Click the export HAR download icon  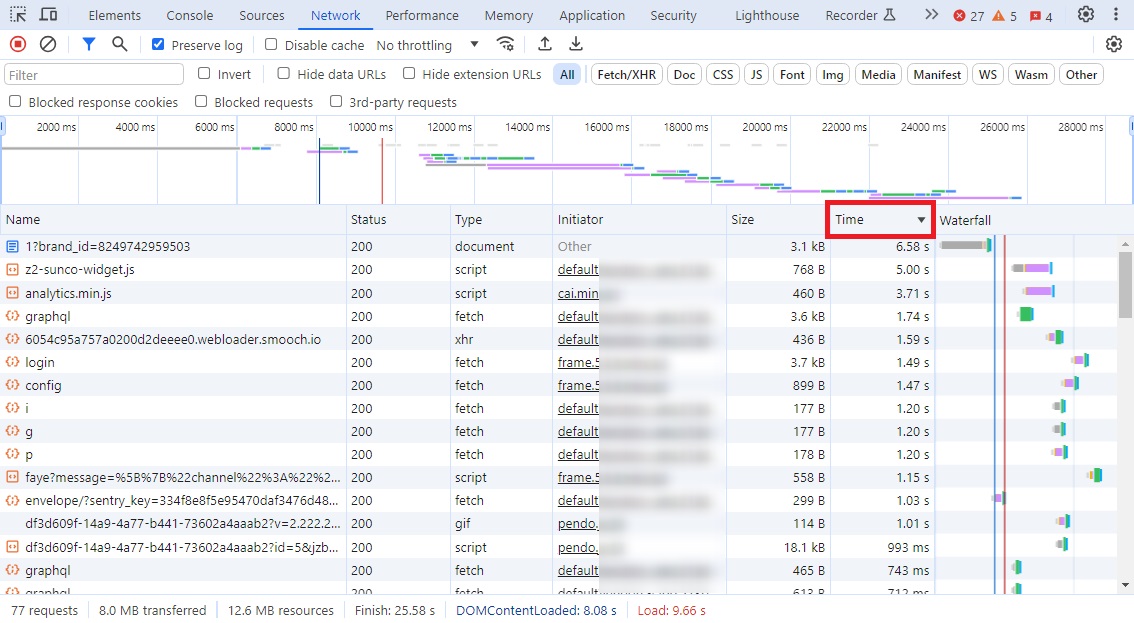[576, 44]
